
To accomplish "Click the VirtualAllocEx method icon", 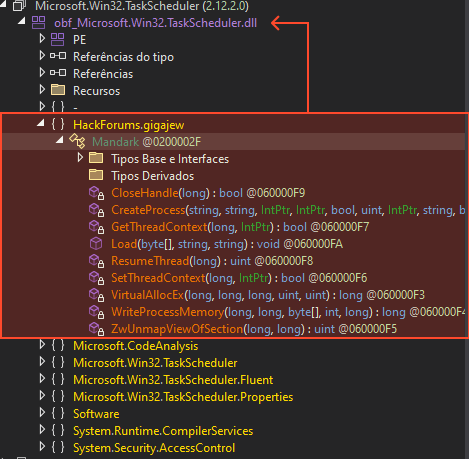I will pyautogui.click(x=97, y=295).
